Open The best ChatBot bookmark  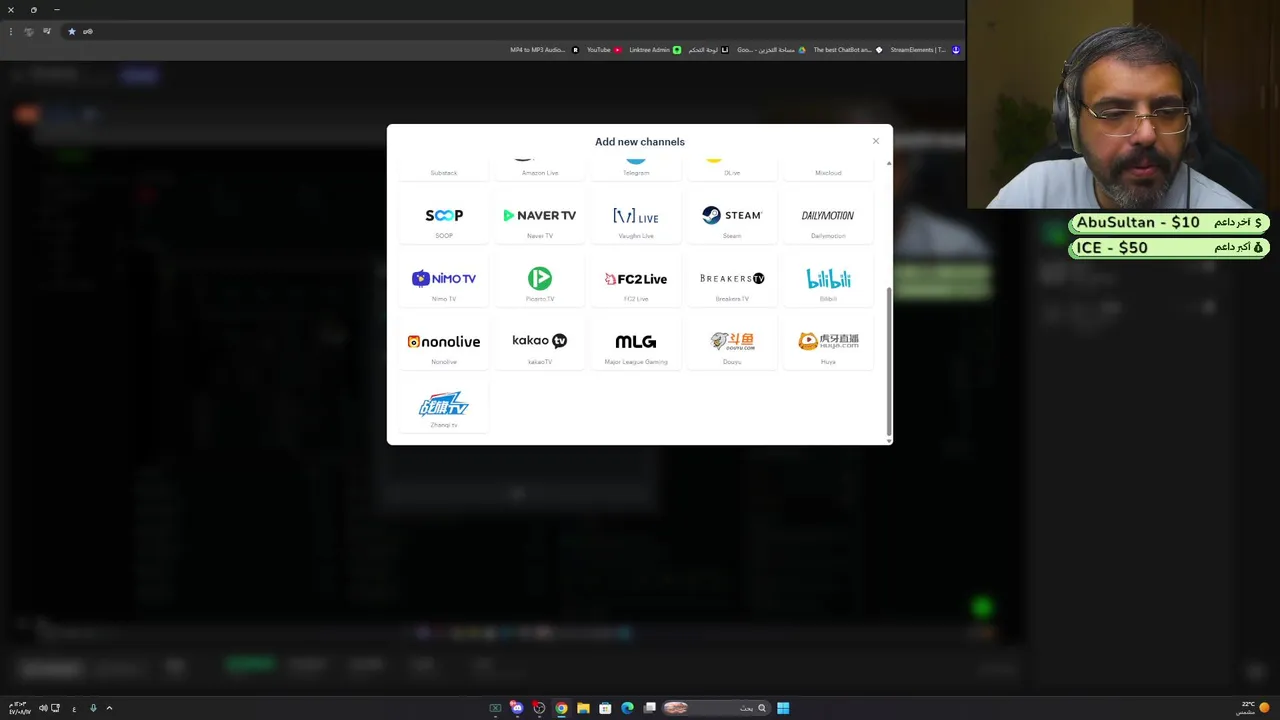pos(848,50)
